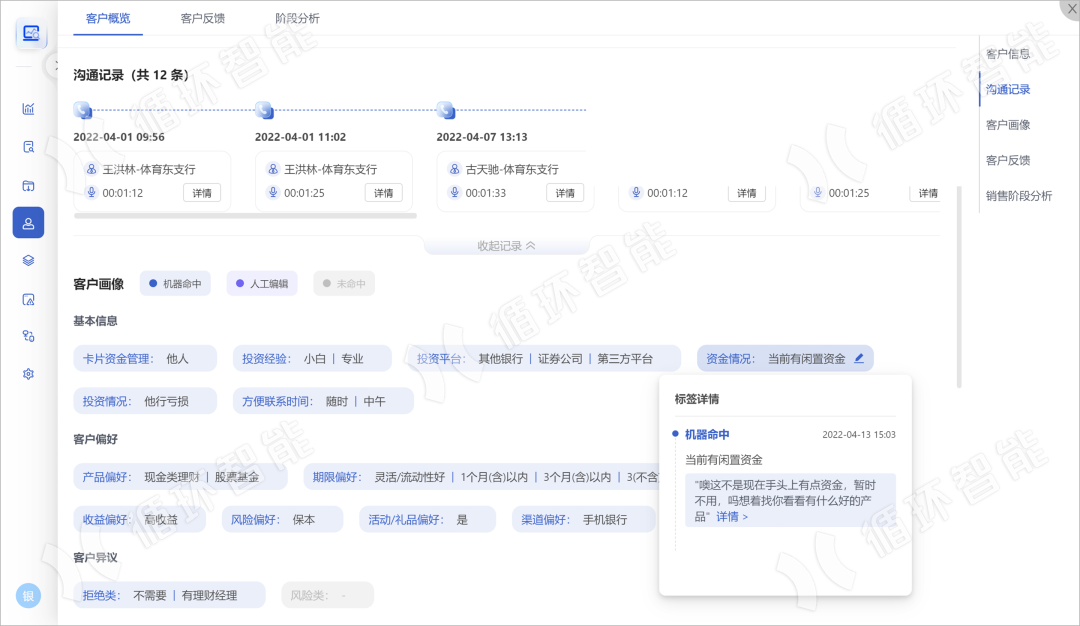1080x626 pixels.
Task: Open the document search sidebar icon
Action: [x=28, y=147]
